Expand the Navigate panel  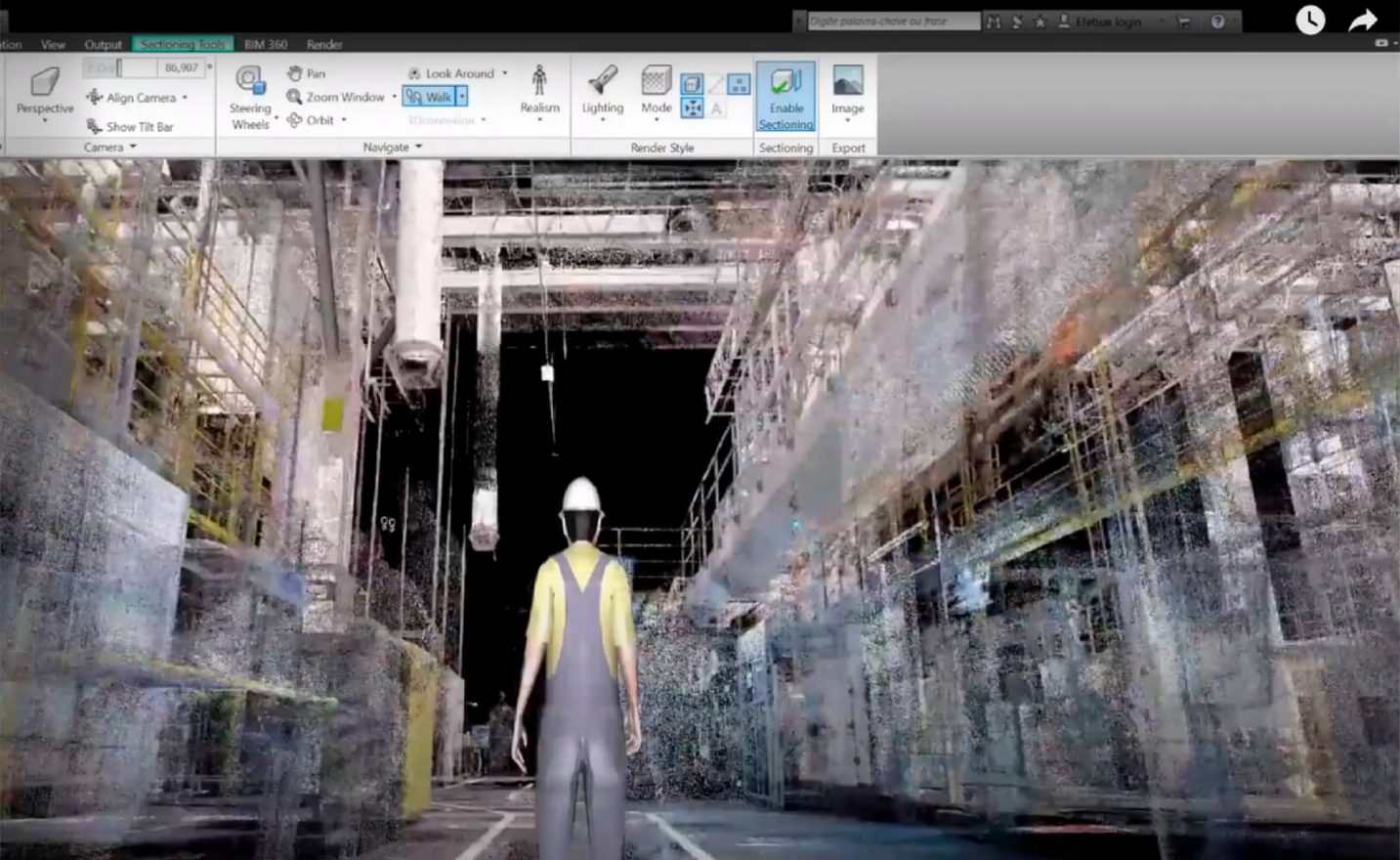tap(392, 148)
